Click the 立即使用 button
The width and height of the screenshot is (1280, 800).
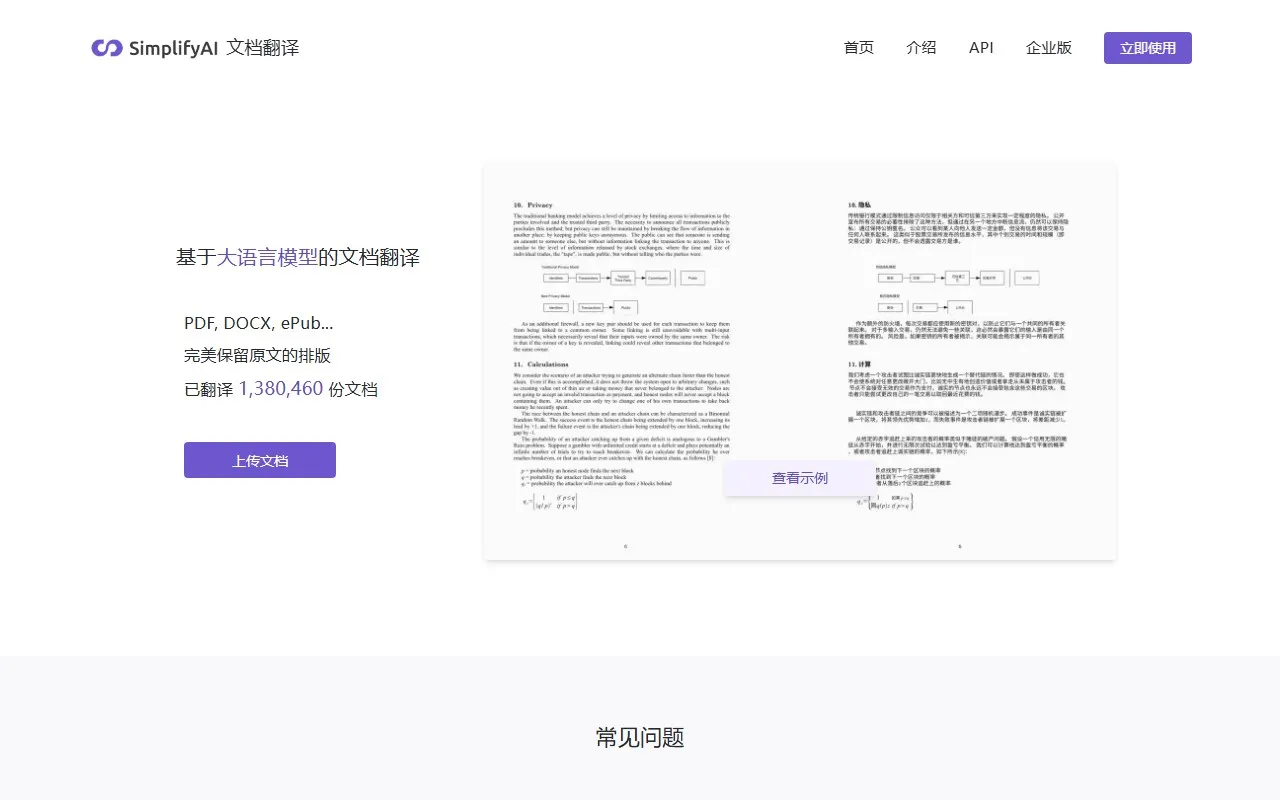click(x=1147, y=47)
